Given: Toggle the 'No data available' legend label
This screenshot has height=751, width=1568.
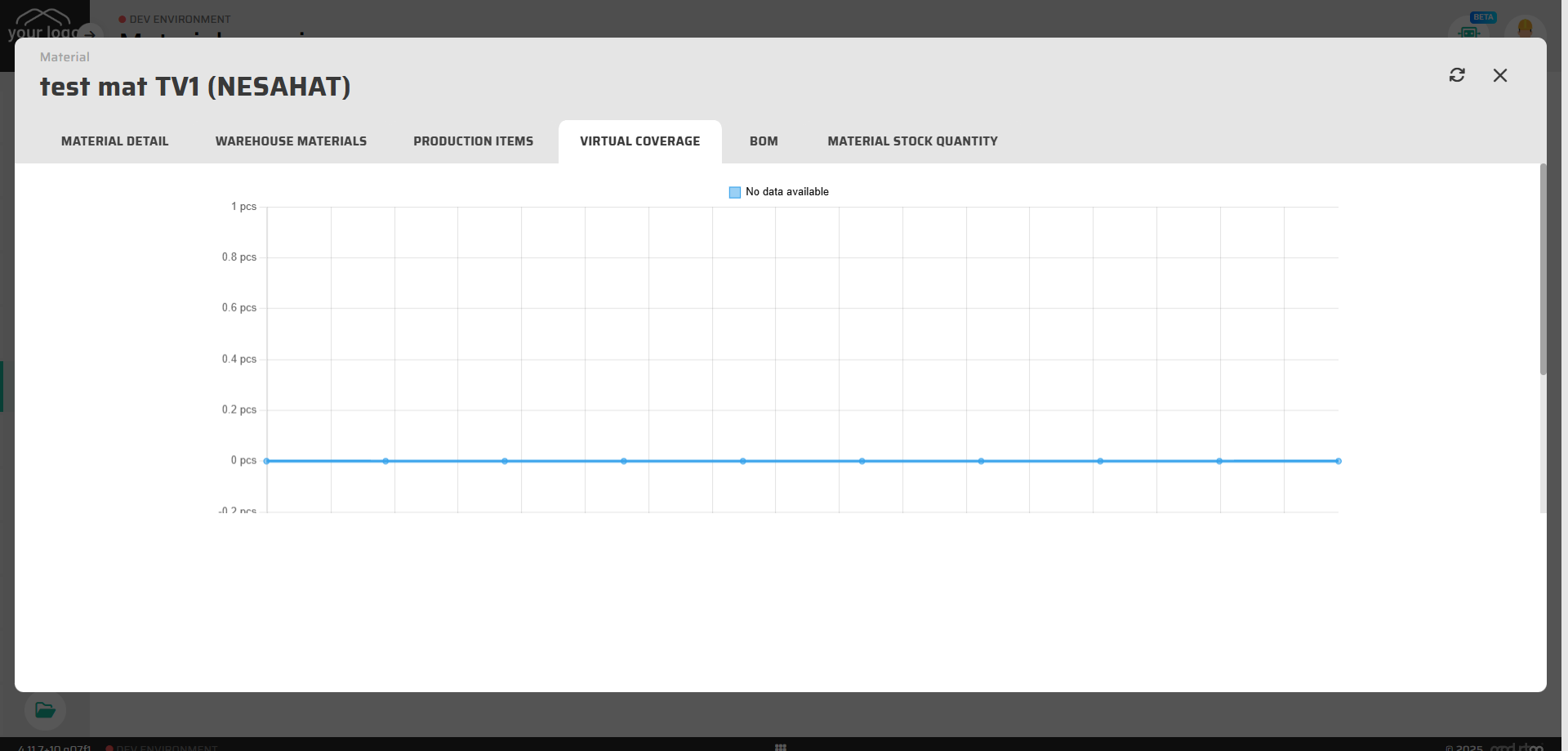Looking at the screenshot, I should tap(786, 192).
